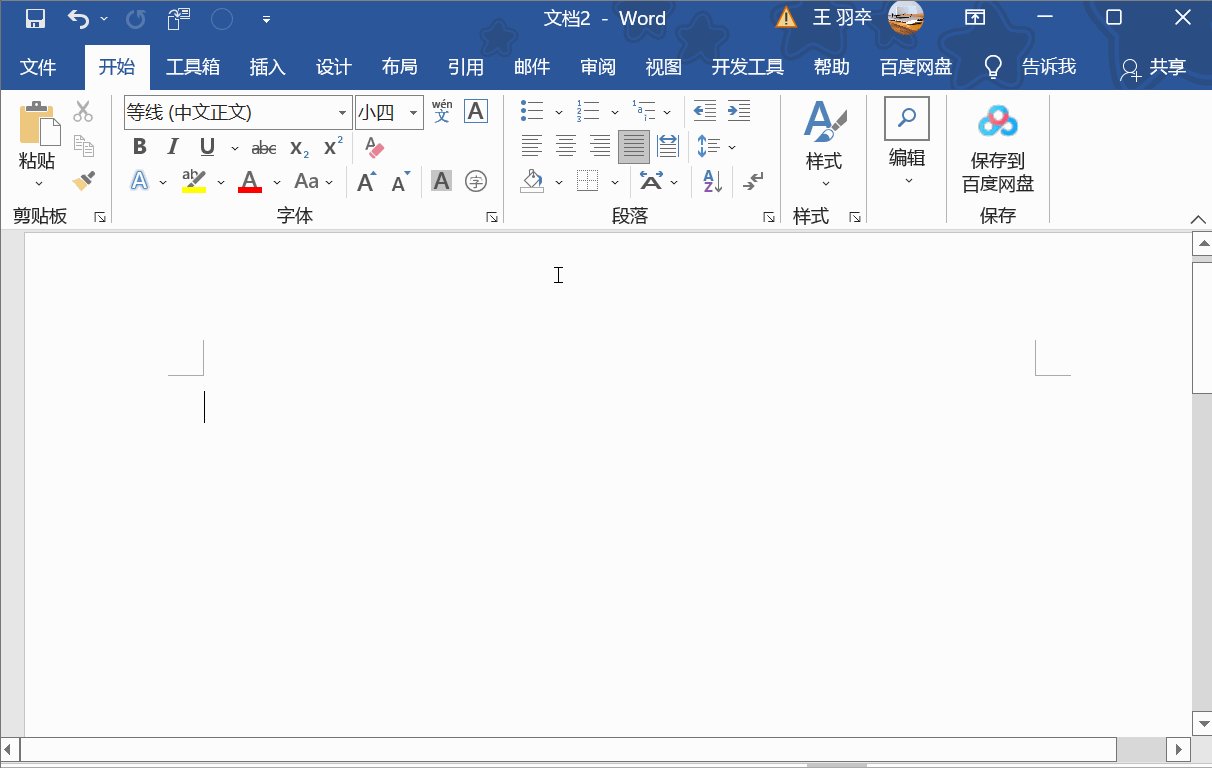Image resolution: width=1212 pixels, height=768 pixels.
Task: Apply bold formatting with the B icon
Action: [139, 146]
